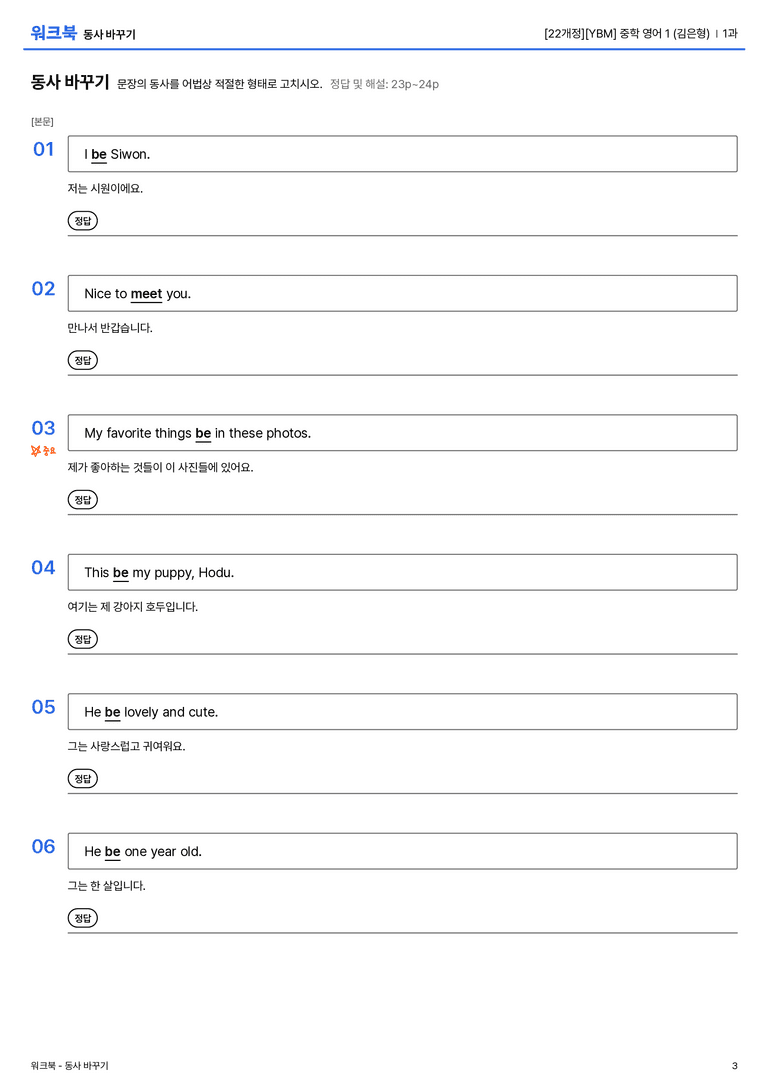Click the blue 워크북 logo in header
The width and height of the screenshot is (768, 1087).
(53, 33)
